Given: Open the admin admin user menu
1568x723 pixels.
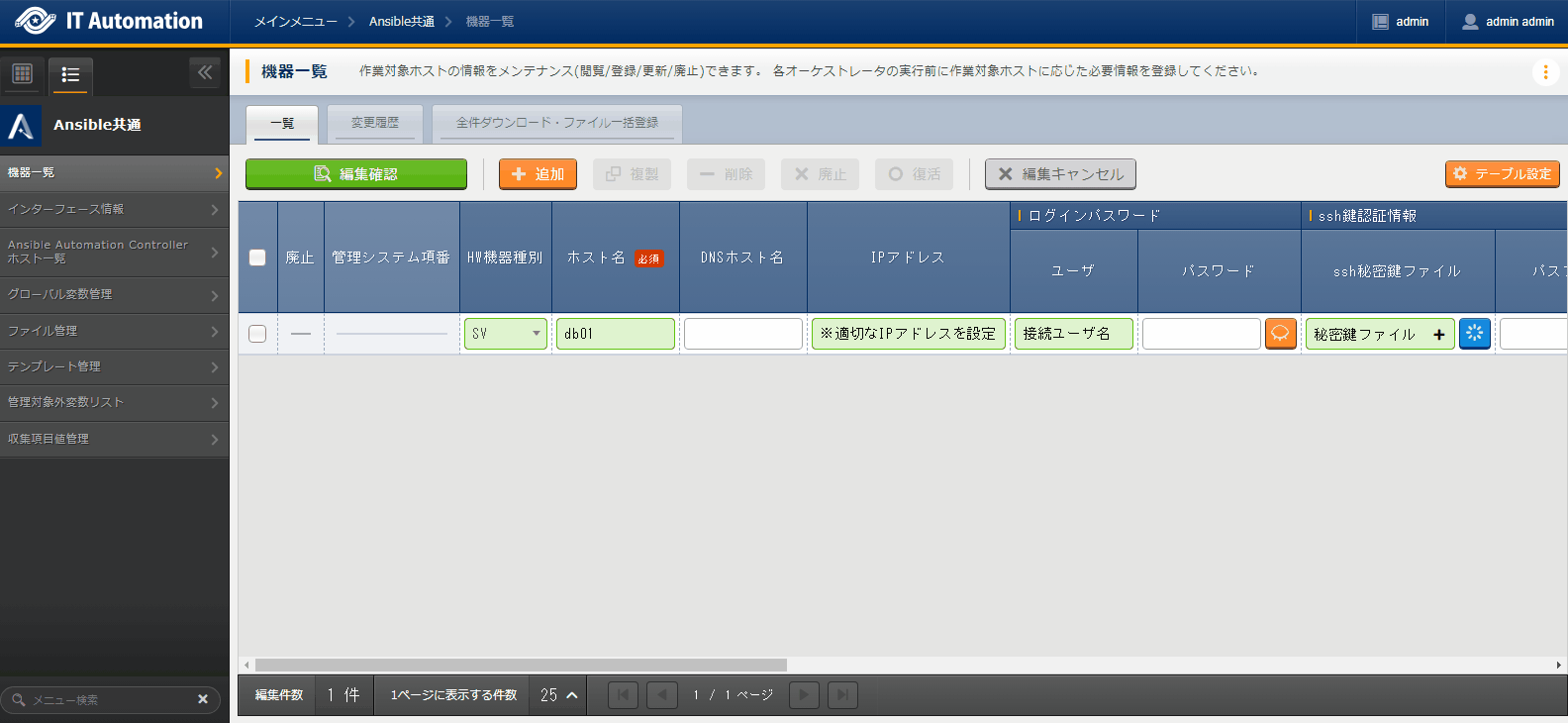Looking at the screenshot, I should 1508,22.
